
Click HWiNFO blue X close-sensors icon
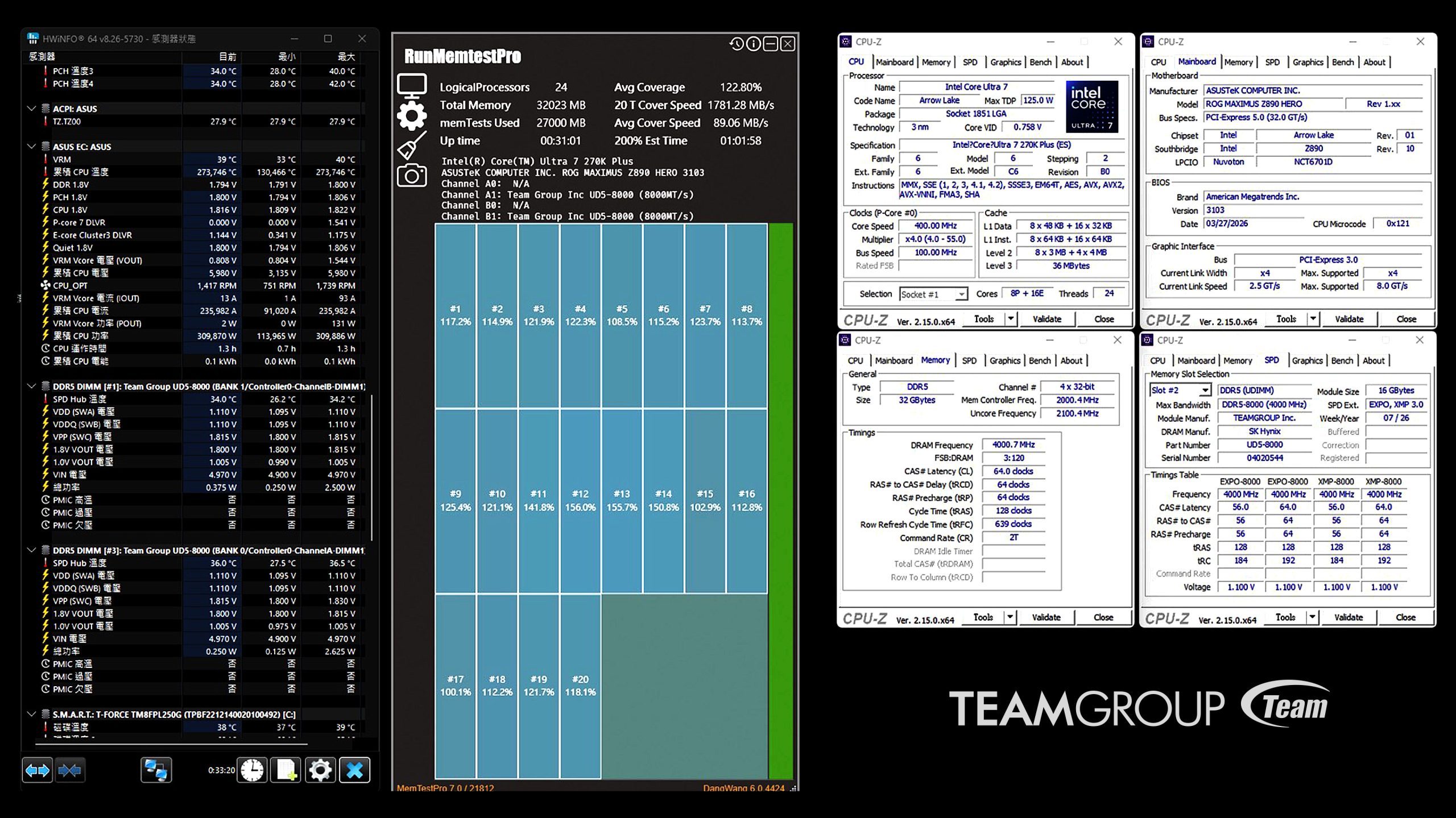click(x=354, y=770)
